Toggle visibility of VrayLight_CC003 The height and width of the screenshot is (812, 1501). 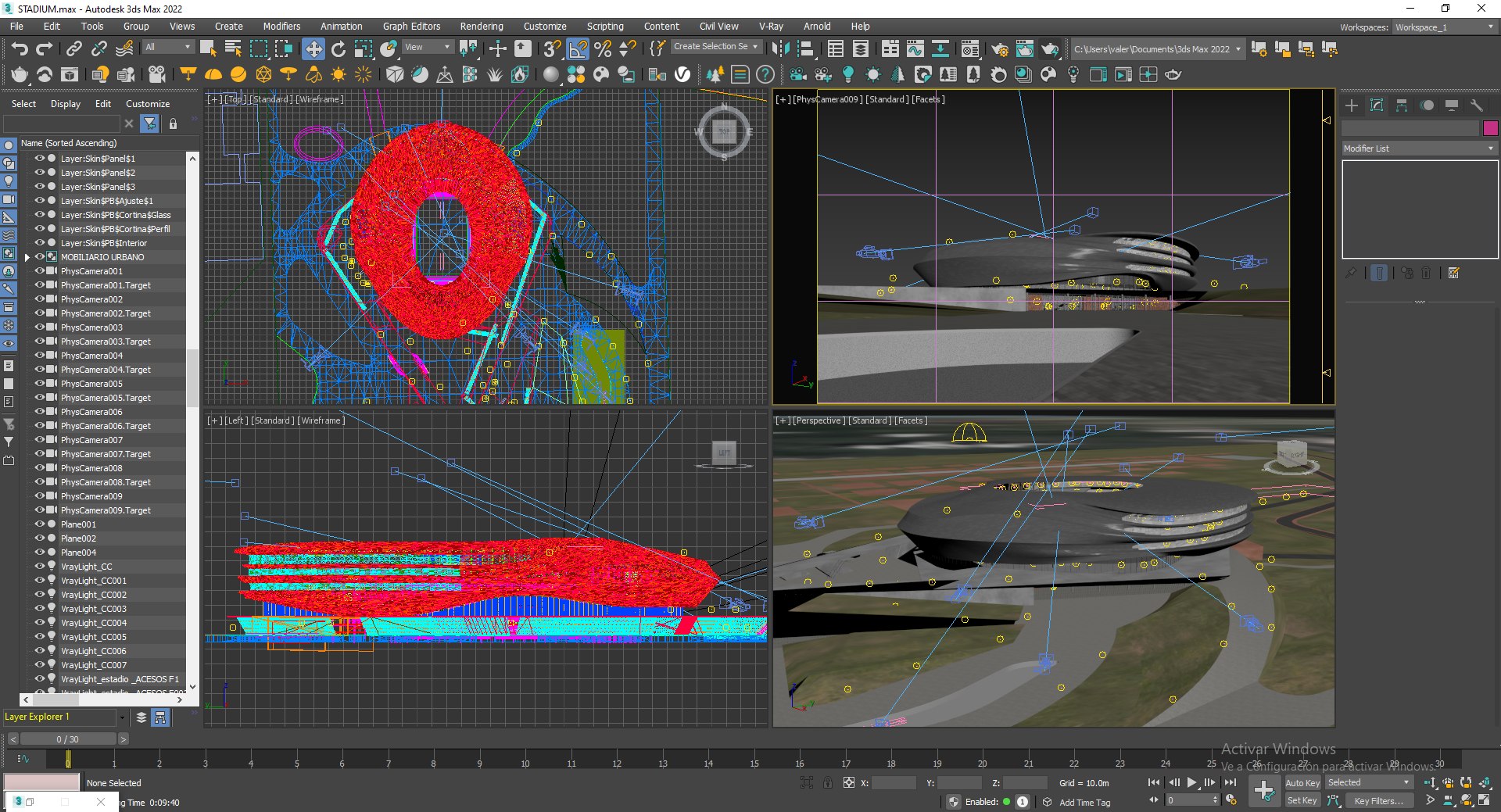point(39,609)
